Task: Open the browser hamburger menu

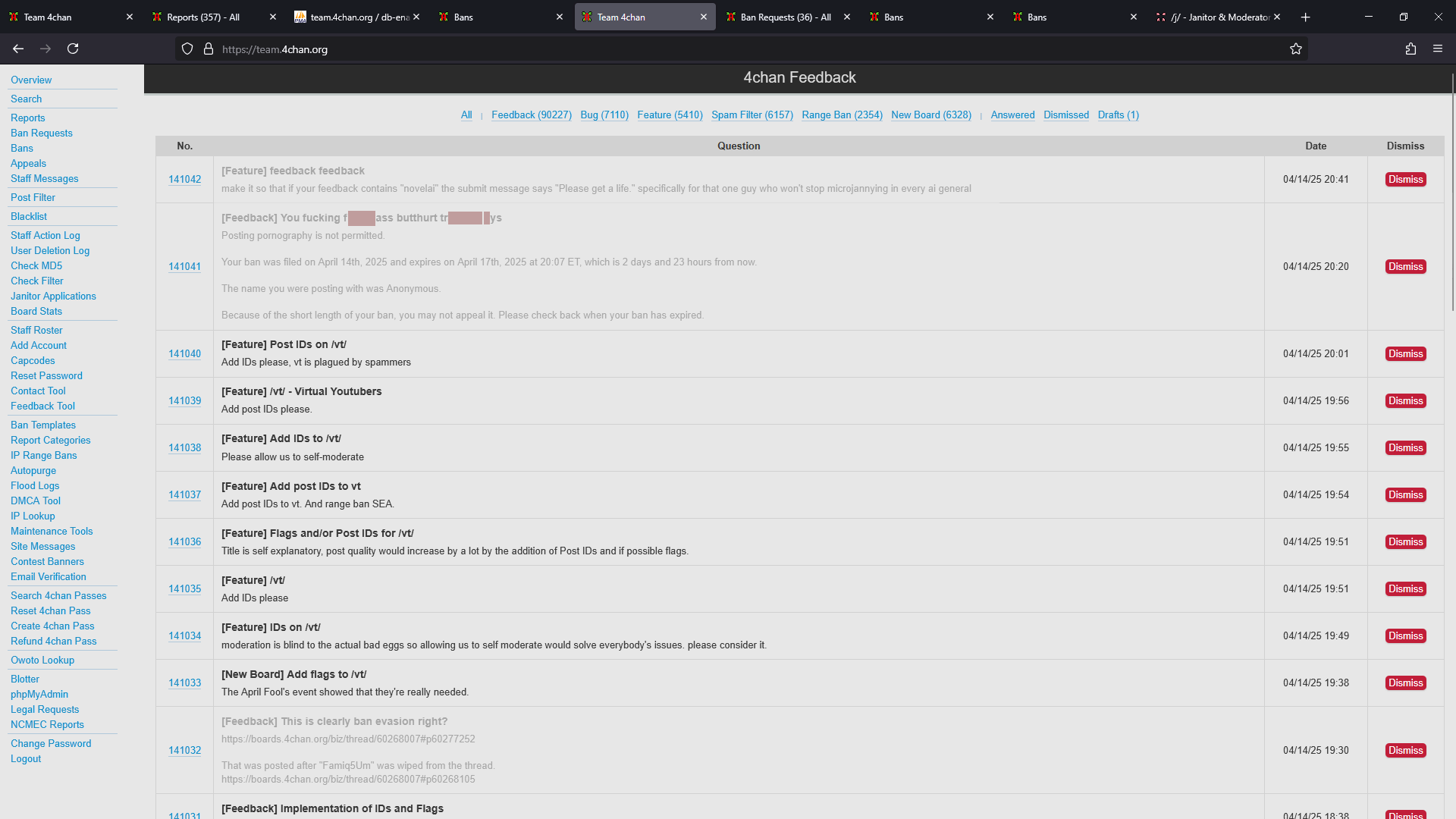Action: click(x=1438, y=49)
